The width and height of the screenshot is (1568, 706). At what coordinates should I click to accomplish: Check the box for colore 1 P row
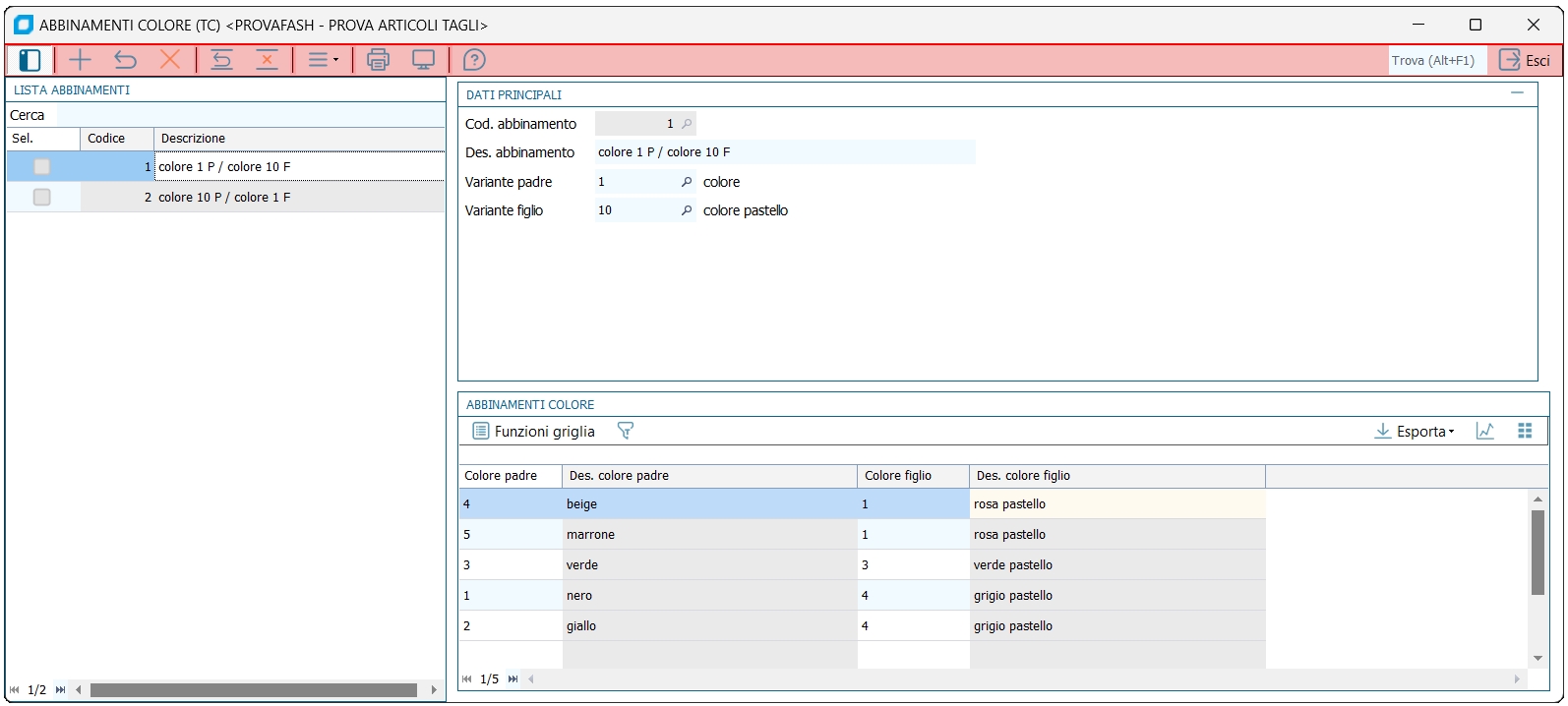(41, 167)
